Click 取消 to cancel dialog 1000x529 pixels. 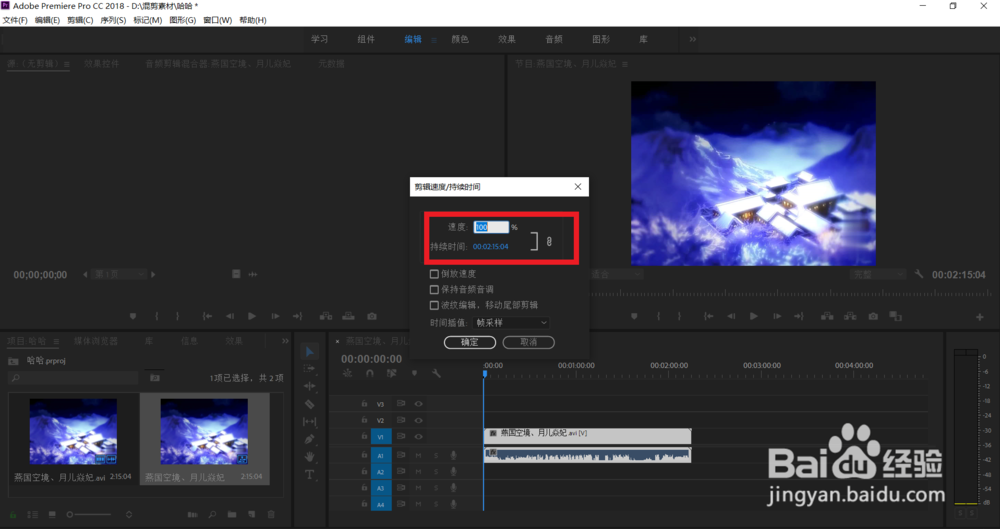529,342
